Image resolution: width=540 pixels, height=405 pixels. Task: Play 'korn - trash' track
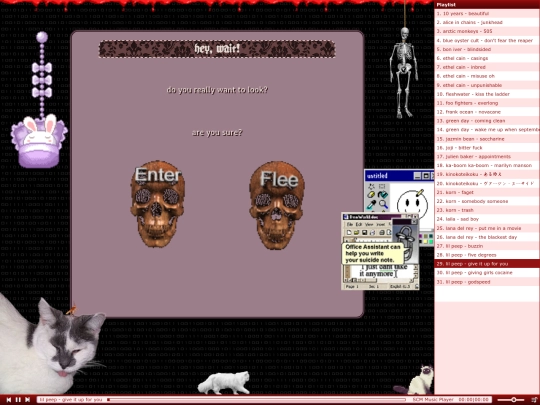click(487, 210)
